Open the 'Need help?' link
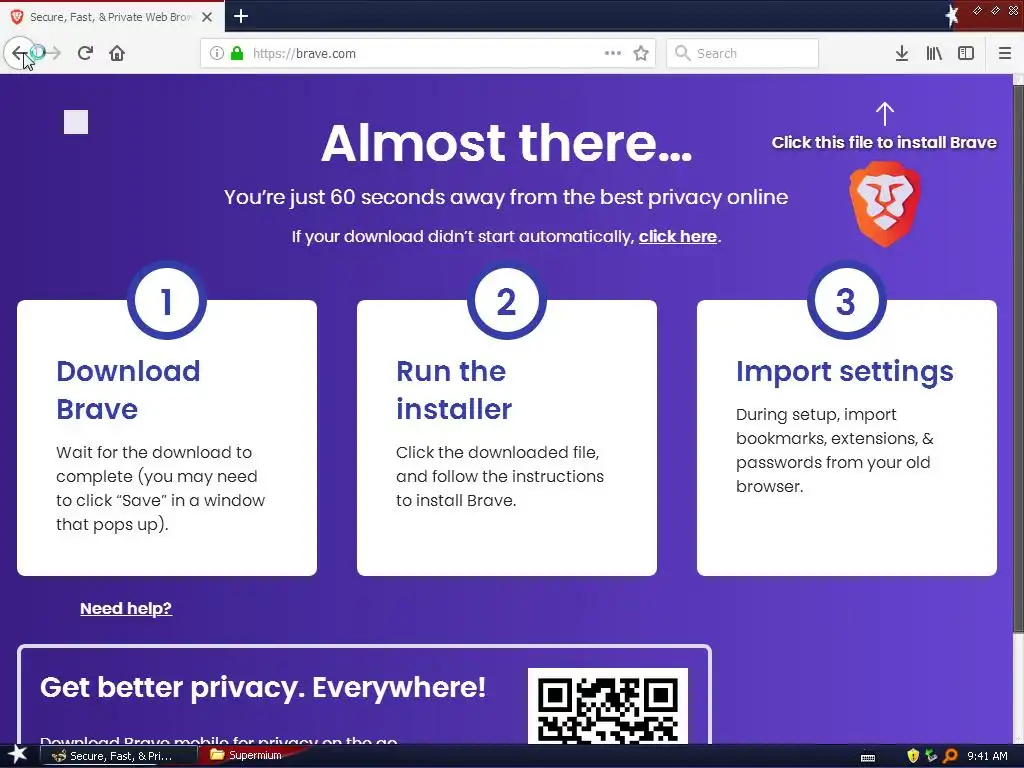The width and height of the screenshot is (1024, 768). 125,608
